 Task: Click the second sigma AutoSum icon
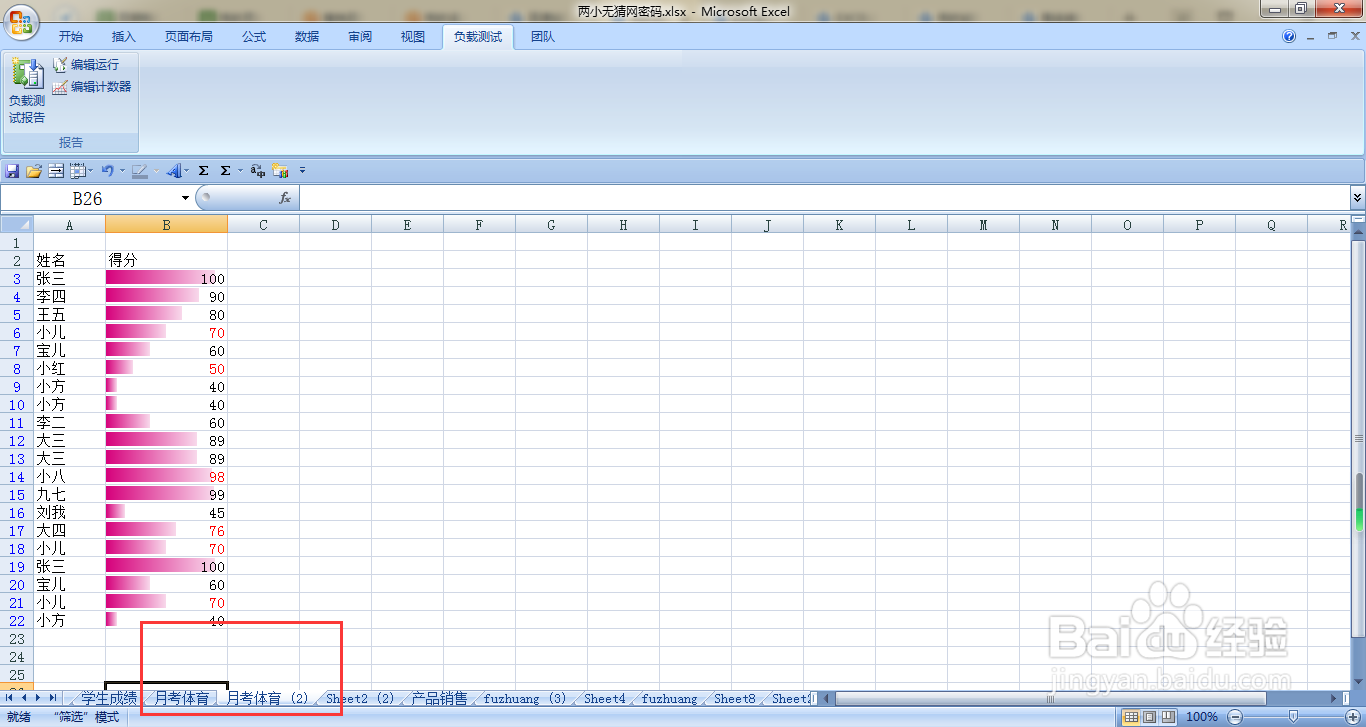click(x=225, y=171)
